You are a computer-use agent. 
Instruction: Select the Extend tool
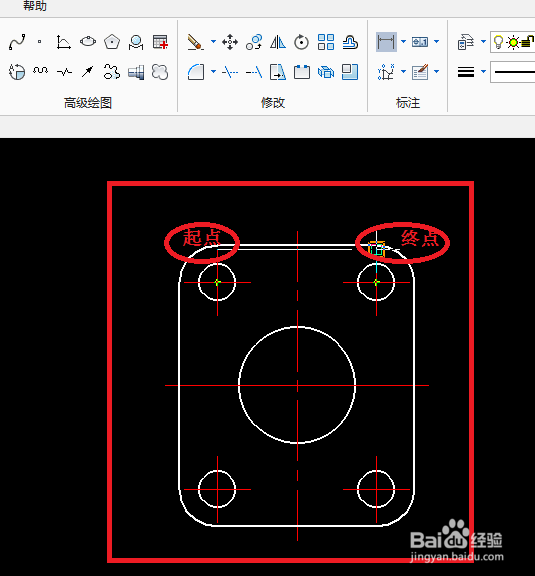pyautogui.click(x=254, y=72)
